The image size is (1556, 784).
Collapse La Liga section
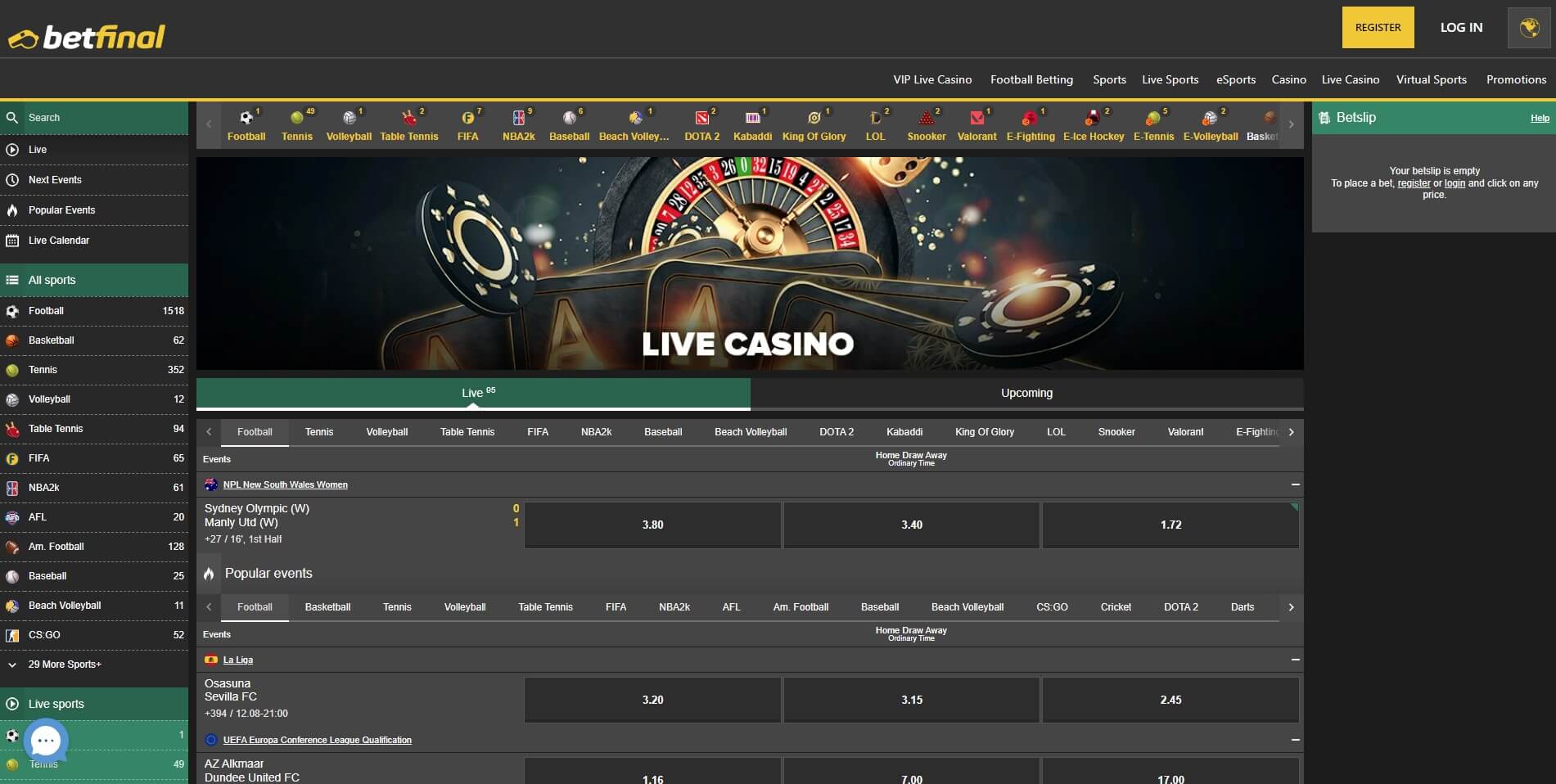[x=1295, y=660]
